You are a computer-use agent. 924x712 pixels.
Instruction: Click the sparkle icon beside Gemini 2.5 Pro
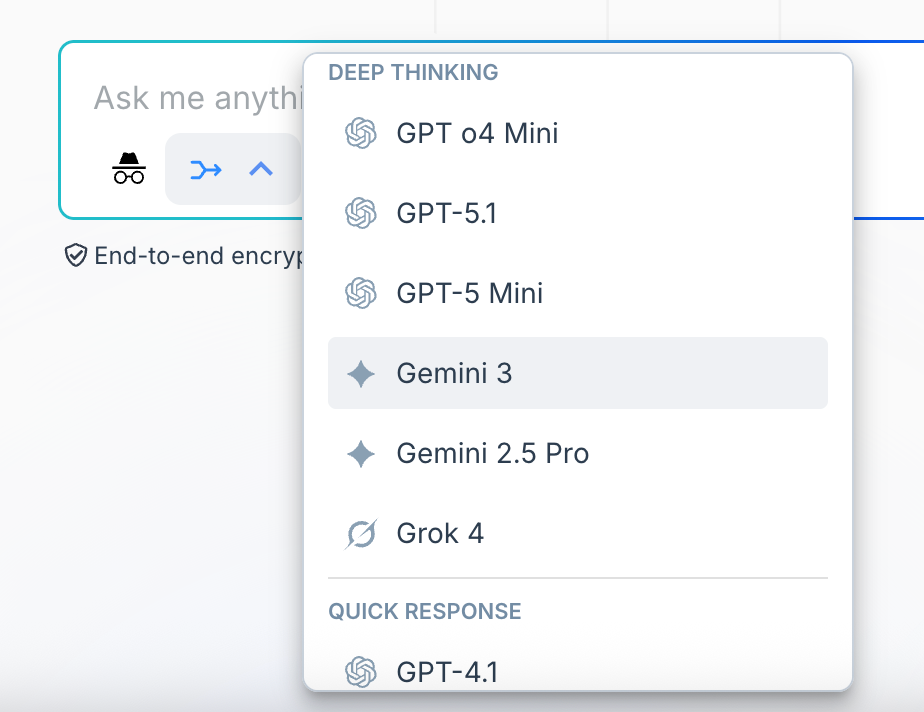(361, 454)
